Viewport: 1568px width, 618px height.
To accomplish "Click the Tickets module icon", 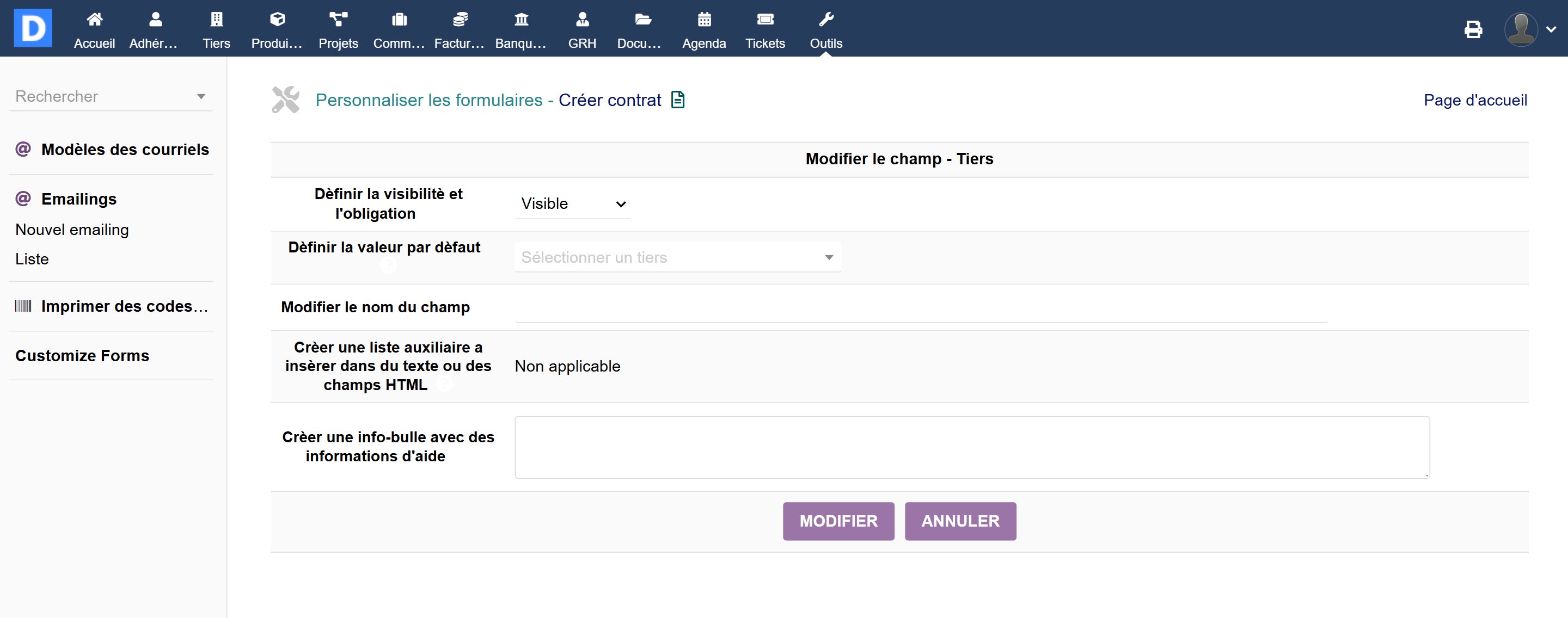I will pyautogui.click(x=765, y=20).
